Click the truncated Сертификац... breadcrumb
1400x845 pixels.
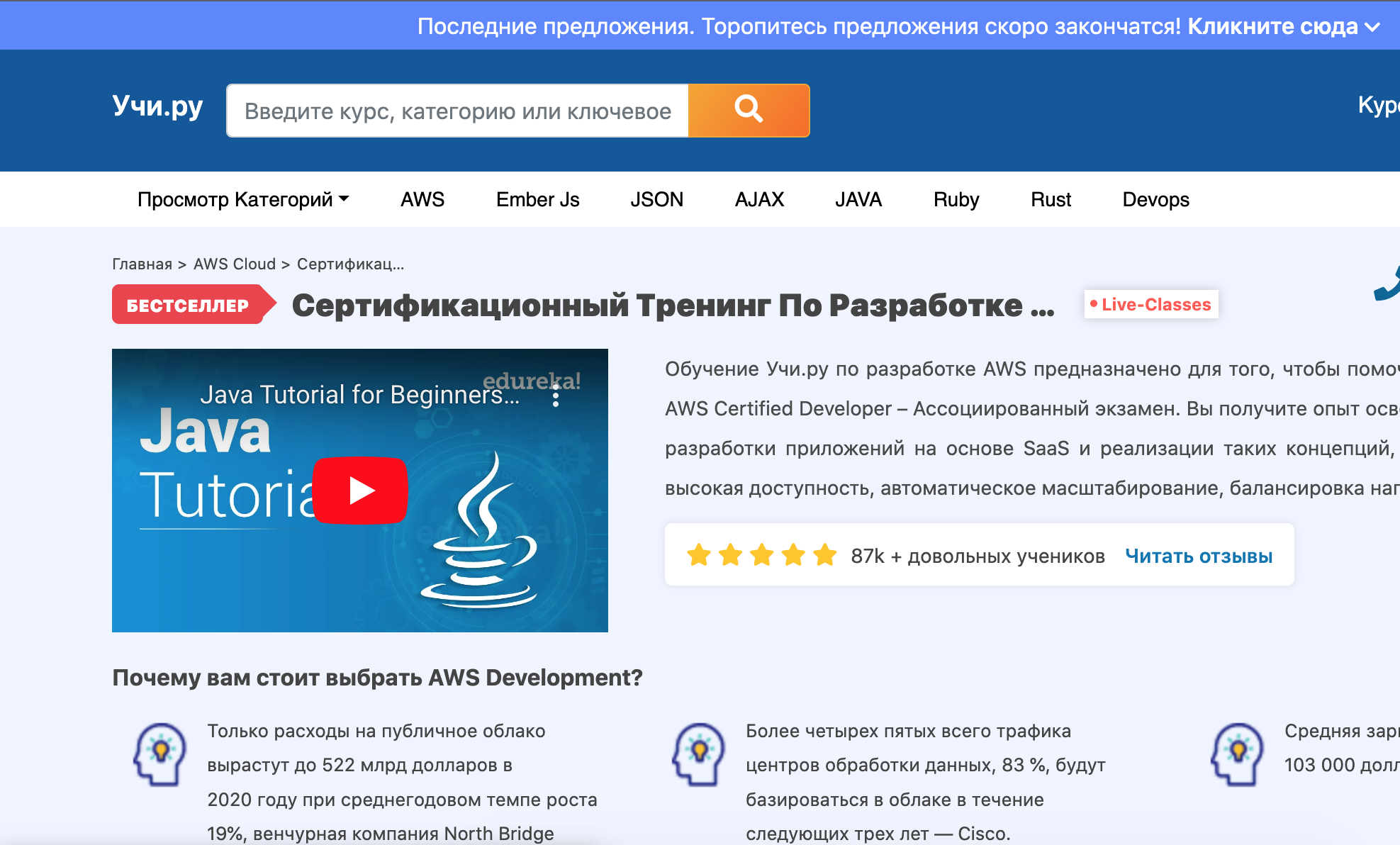(350, 264)
